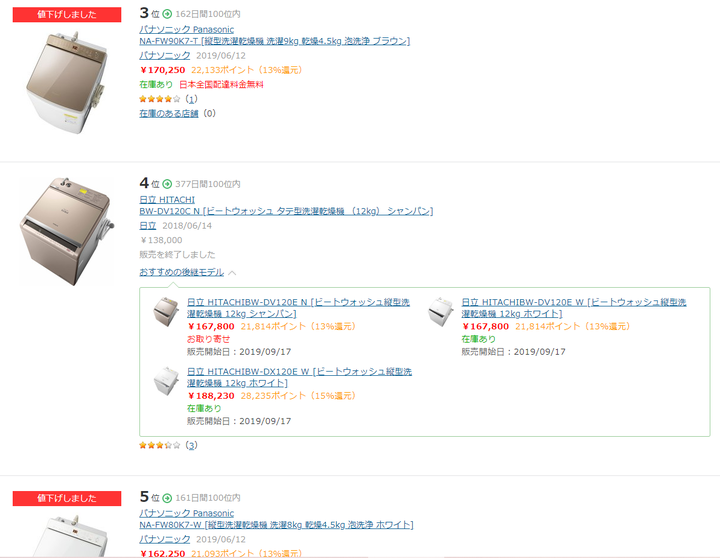Click the three-star rating below Hitachi successor box
The height and width of the screenshot is (558, 720).
pyautogui.click(x=160, y=445)
